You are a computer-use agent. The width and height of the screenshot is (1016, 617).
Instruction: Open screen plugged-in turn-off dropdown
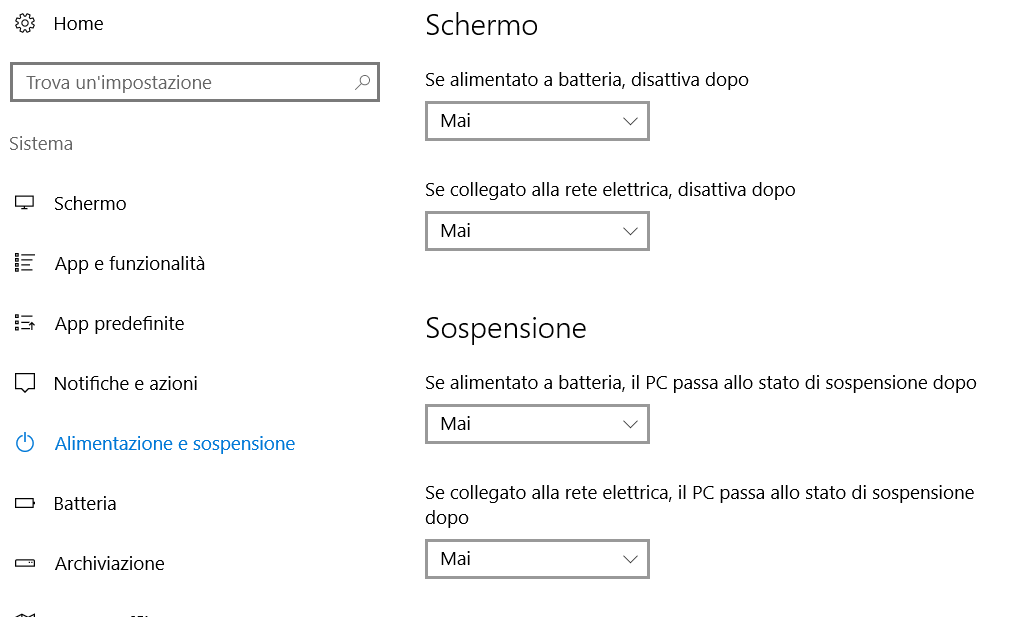click(x=537, y=231)
